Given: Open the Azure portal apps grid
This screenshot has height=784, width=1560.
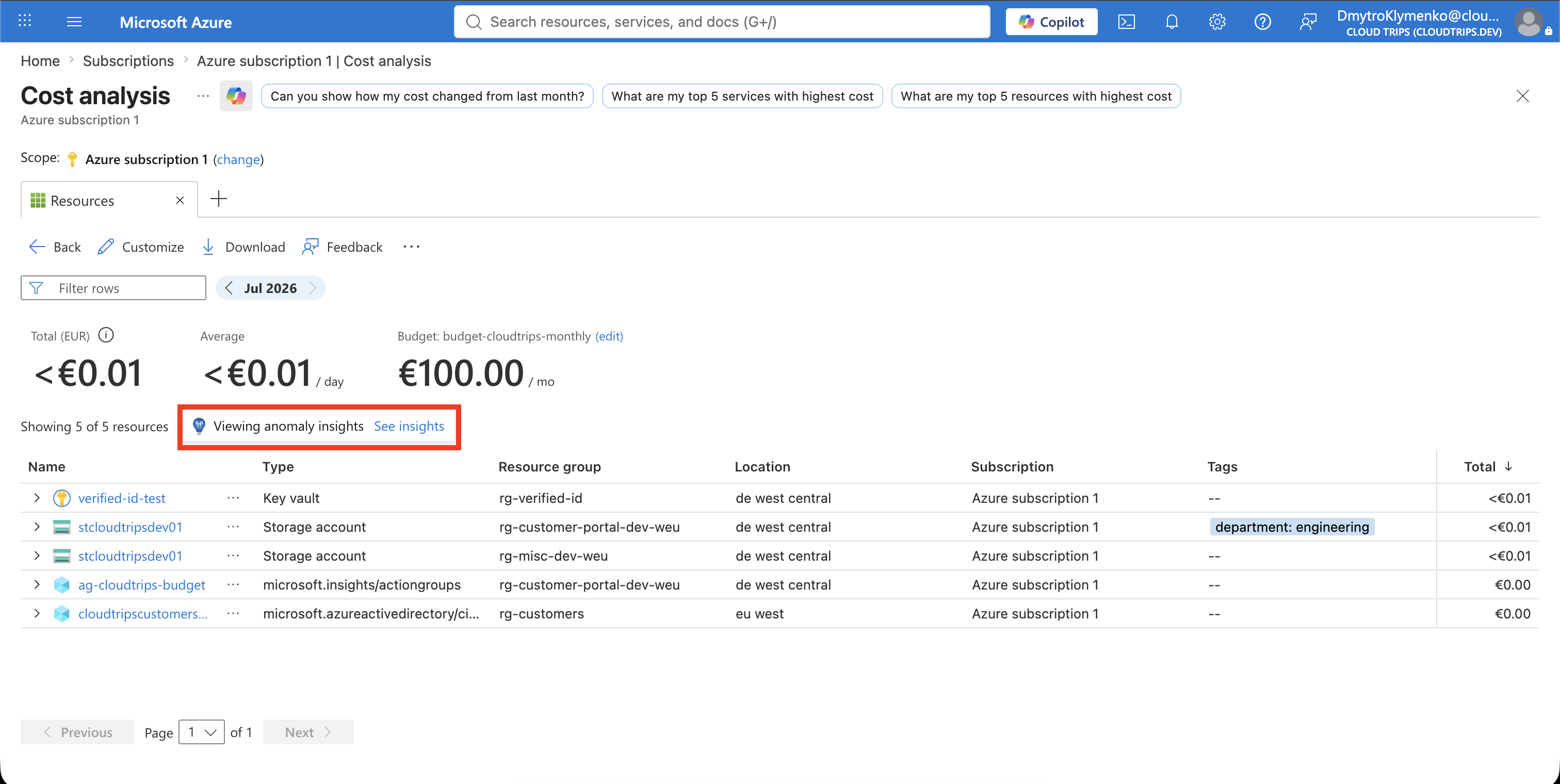Looking at the screenshot, I should click(x=25, y=21).
